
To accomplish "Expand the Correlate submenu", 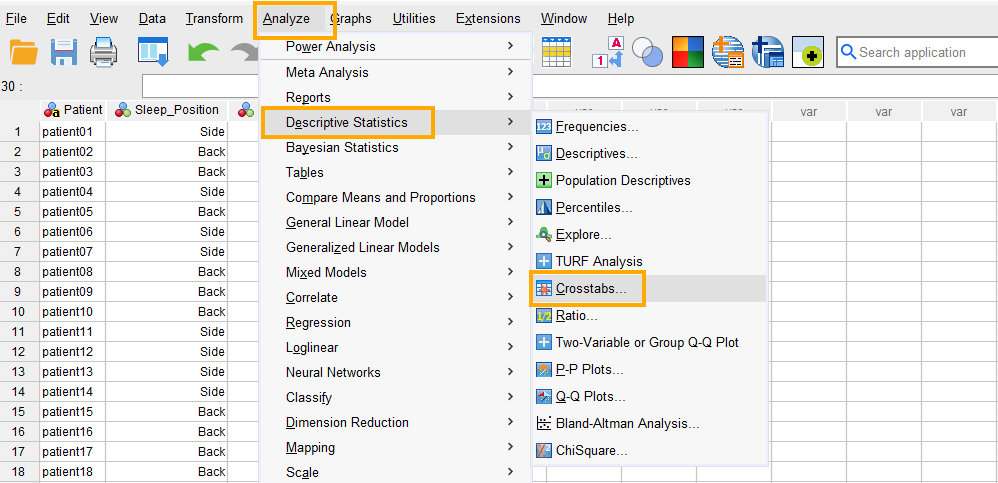I will click(395, 297).
